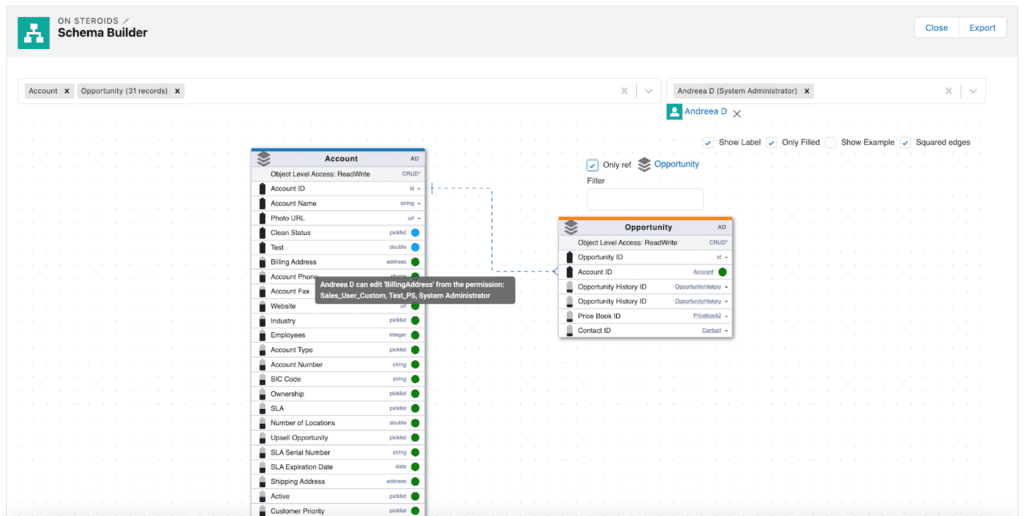
Task: Remove the Opportunity (31 records) chip
Action: [x=177, y=91]
